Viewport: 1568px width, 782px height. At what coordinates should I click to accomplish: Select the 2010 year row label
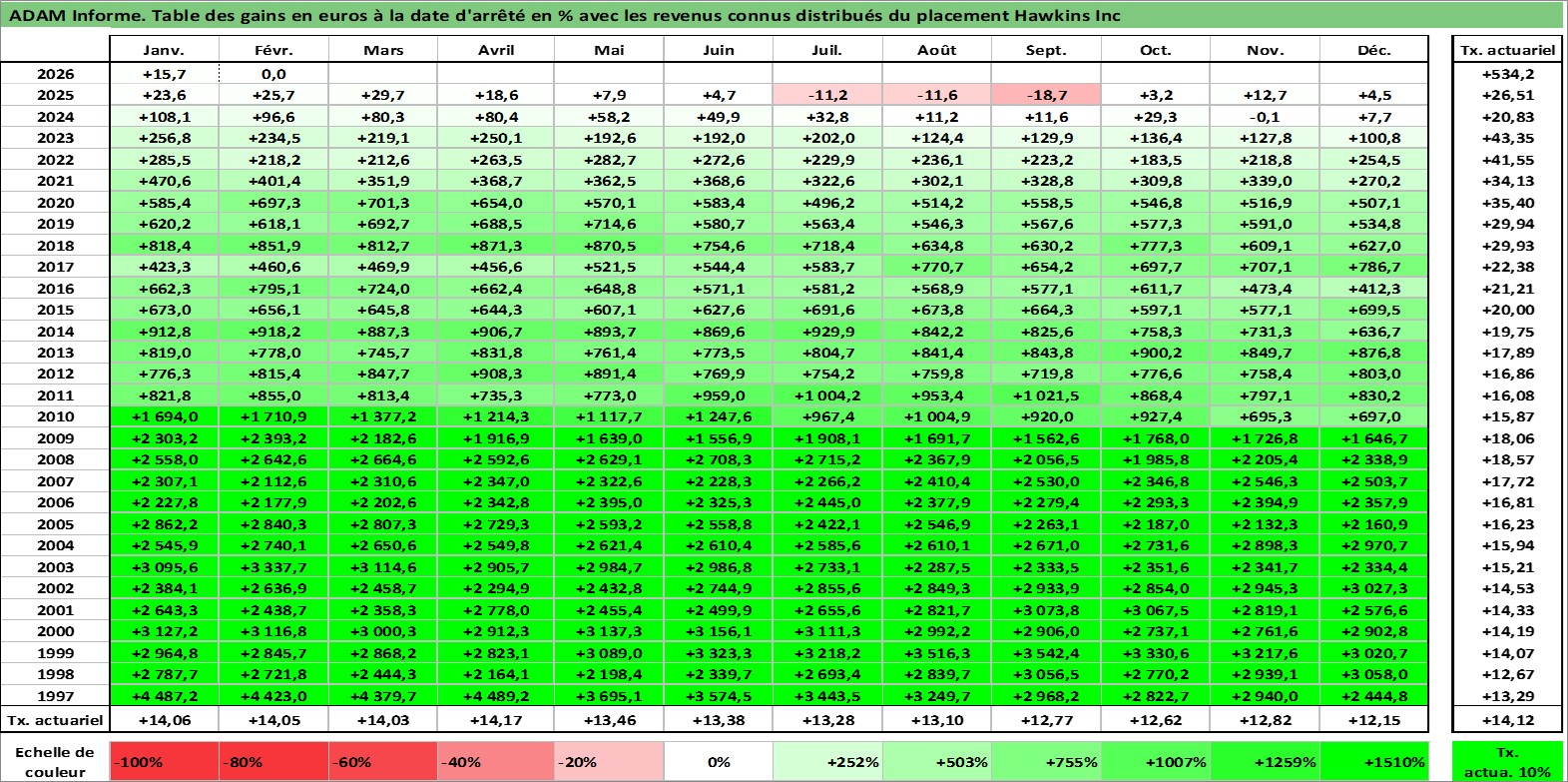pyautogui.click(x=55, y=416)
